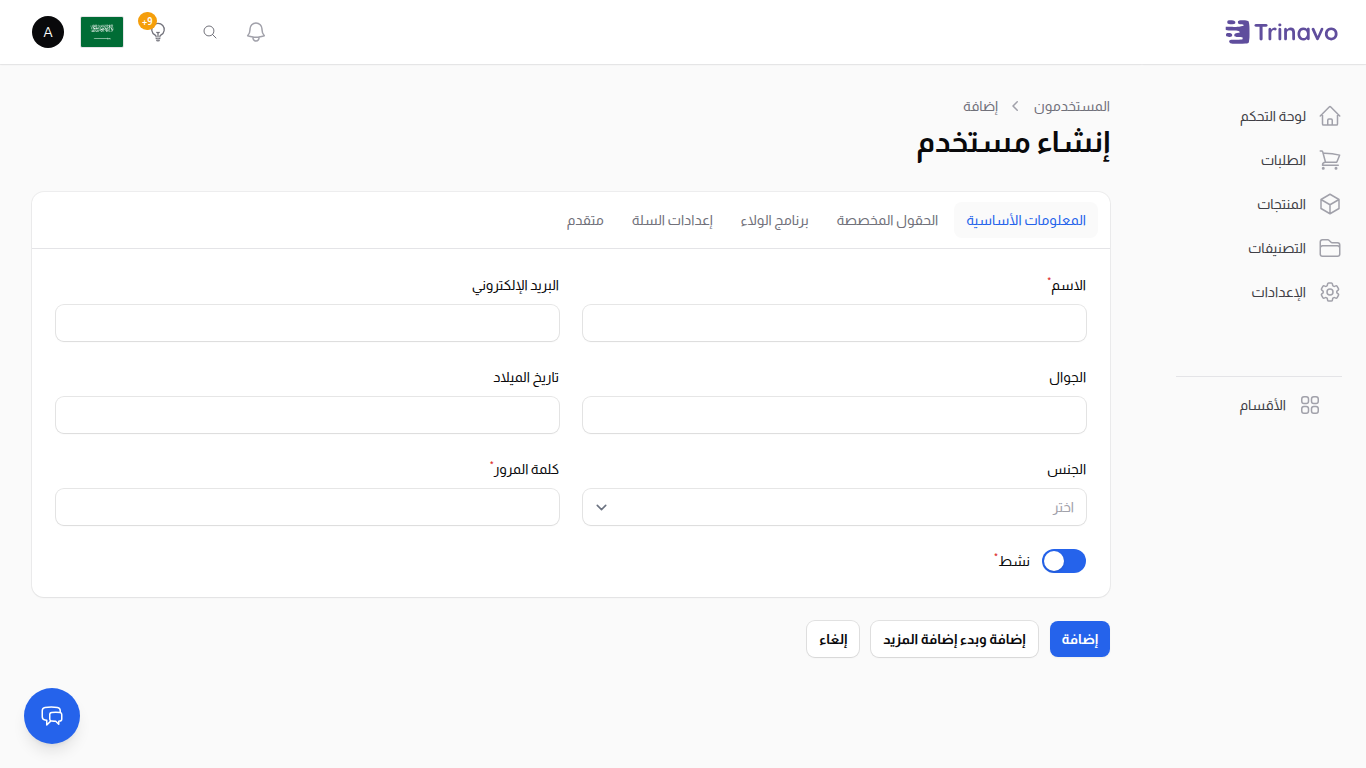The height and width of the screenshot is (768, 1366).
Task: Open notifications via the bell icon
Action: (x=255, y=31)
